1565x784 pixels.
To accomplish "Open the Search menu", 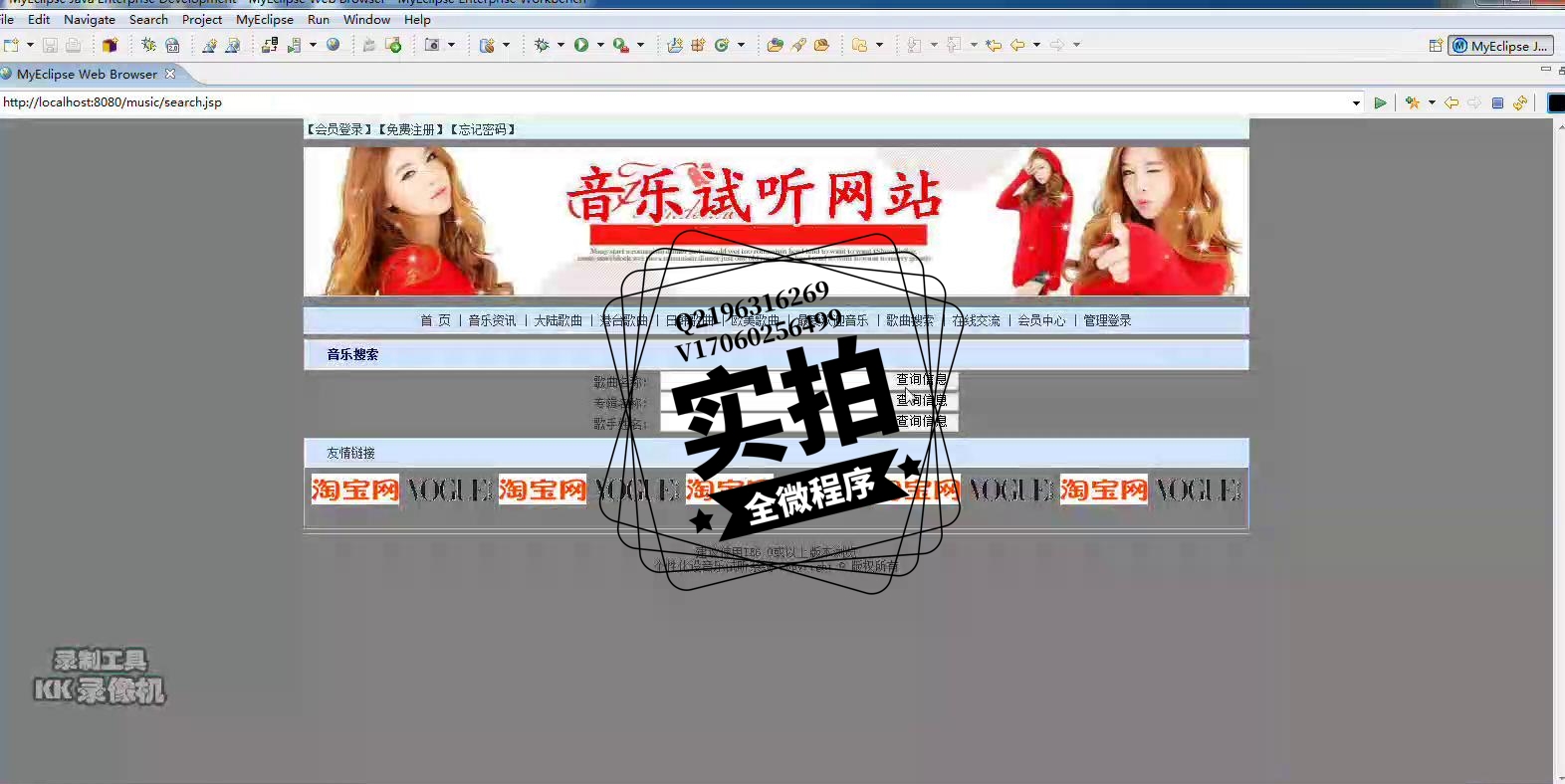I will pos(148,19).
